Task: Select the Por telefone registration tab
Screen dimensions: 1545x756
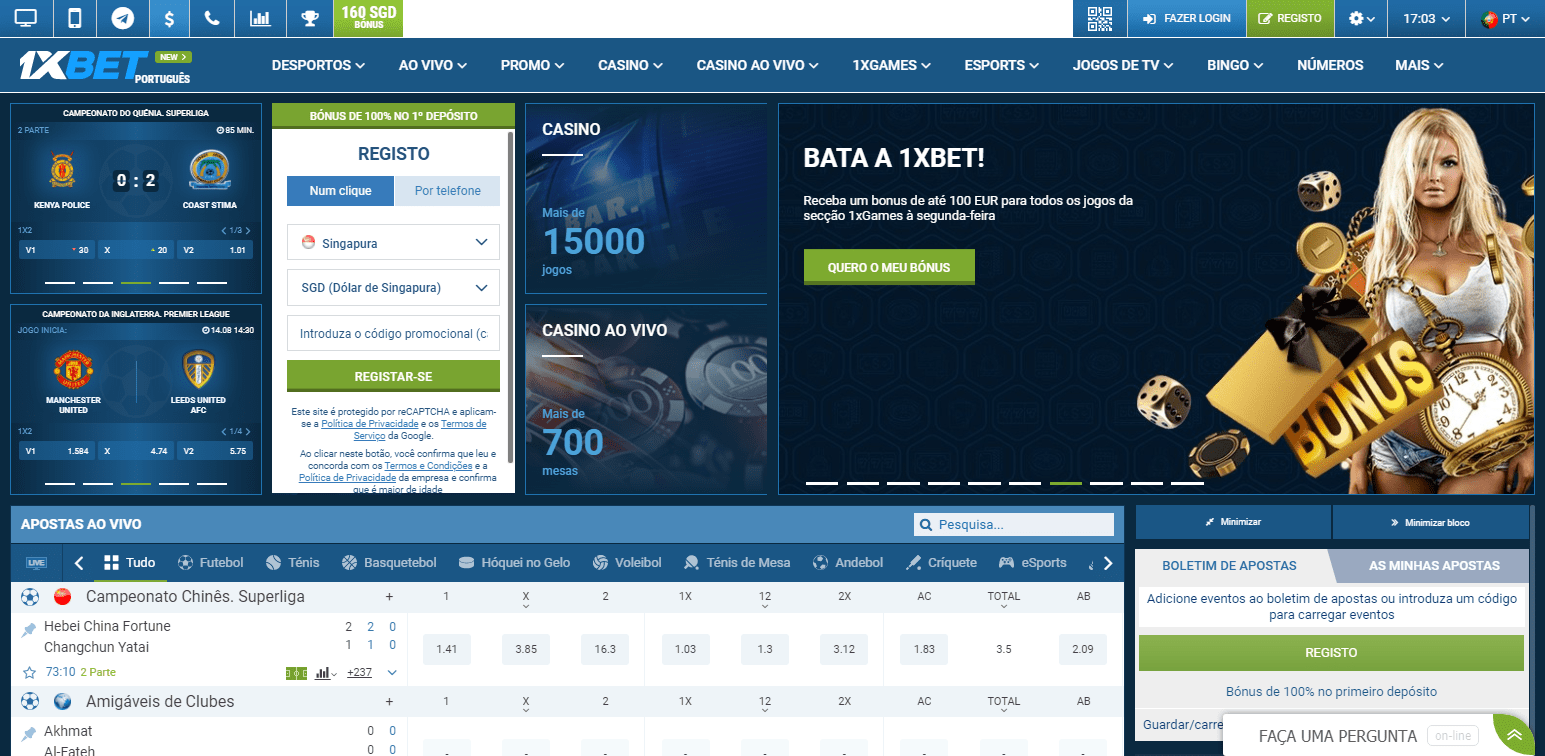Action: coord(447,191)
